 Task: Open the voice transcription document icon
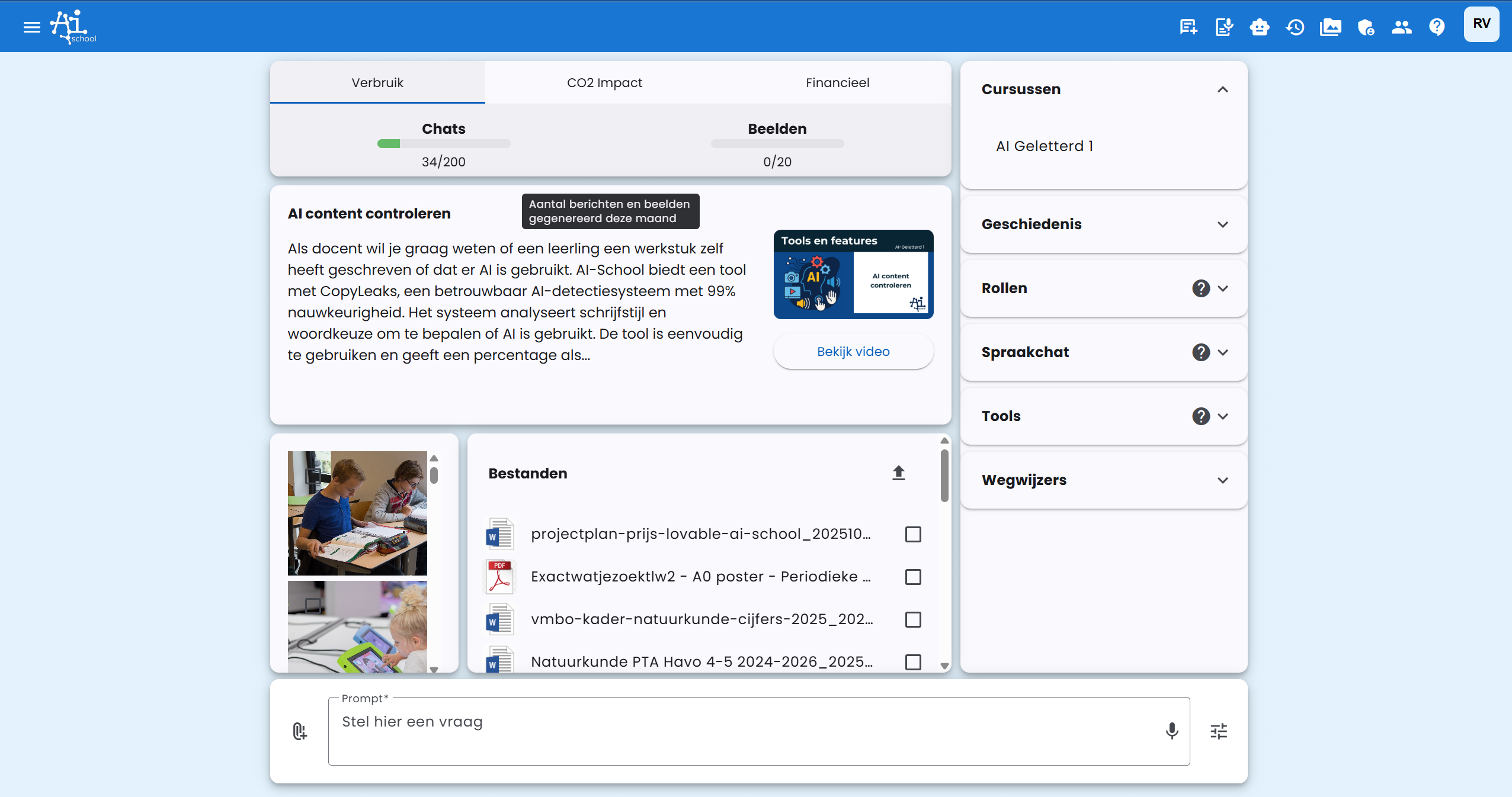click(1223, 27)
